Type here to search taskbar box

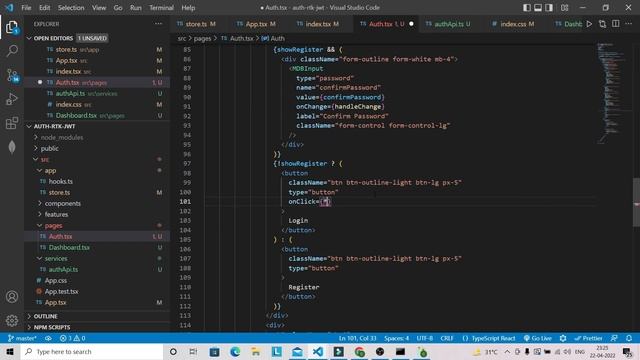click(x=92, y=352)
